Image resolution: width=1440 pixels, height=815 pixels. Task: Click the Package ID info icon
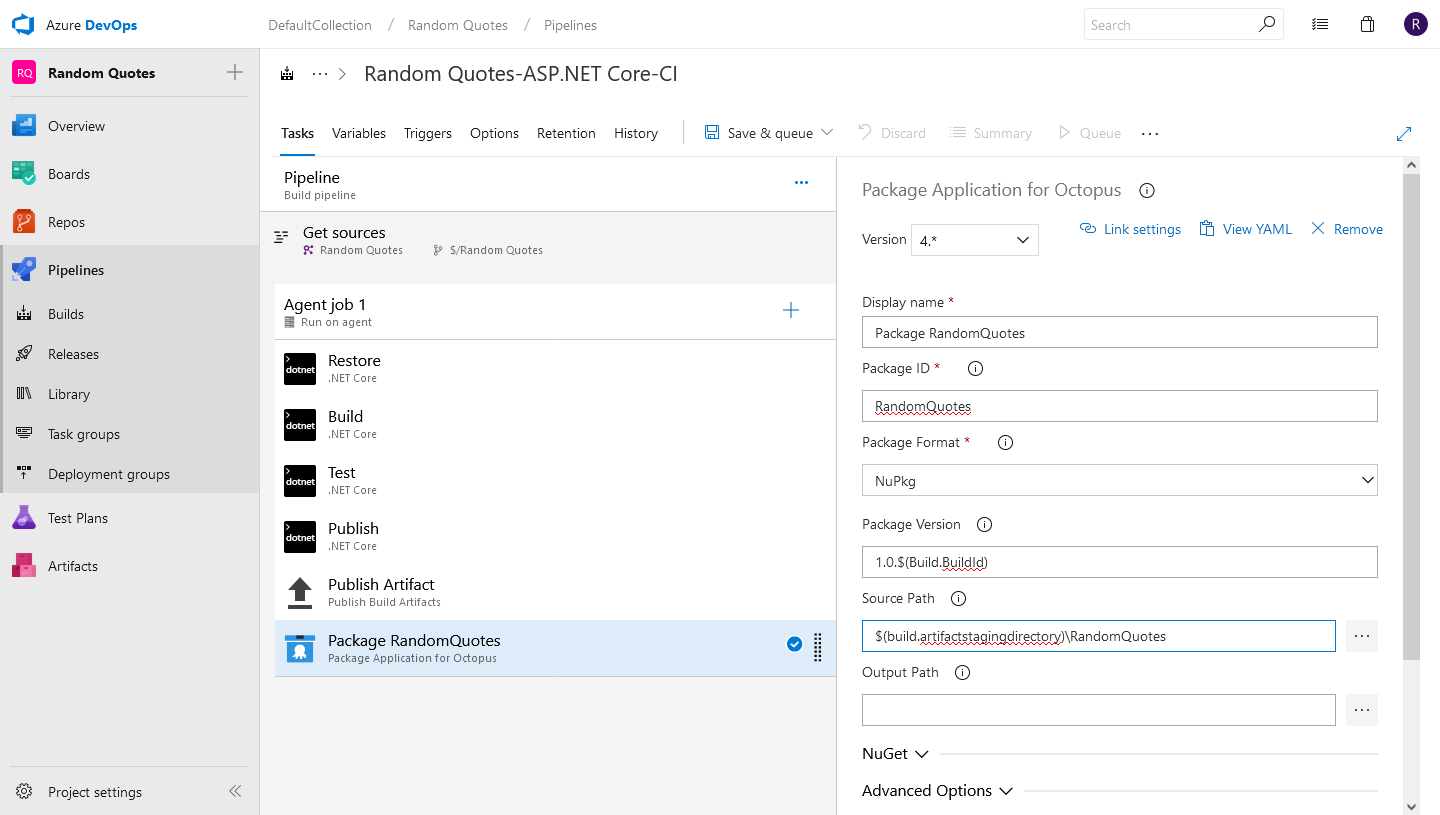[x=976, y=368]
